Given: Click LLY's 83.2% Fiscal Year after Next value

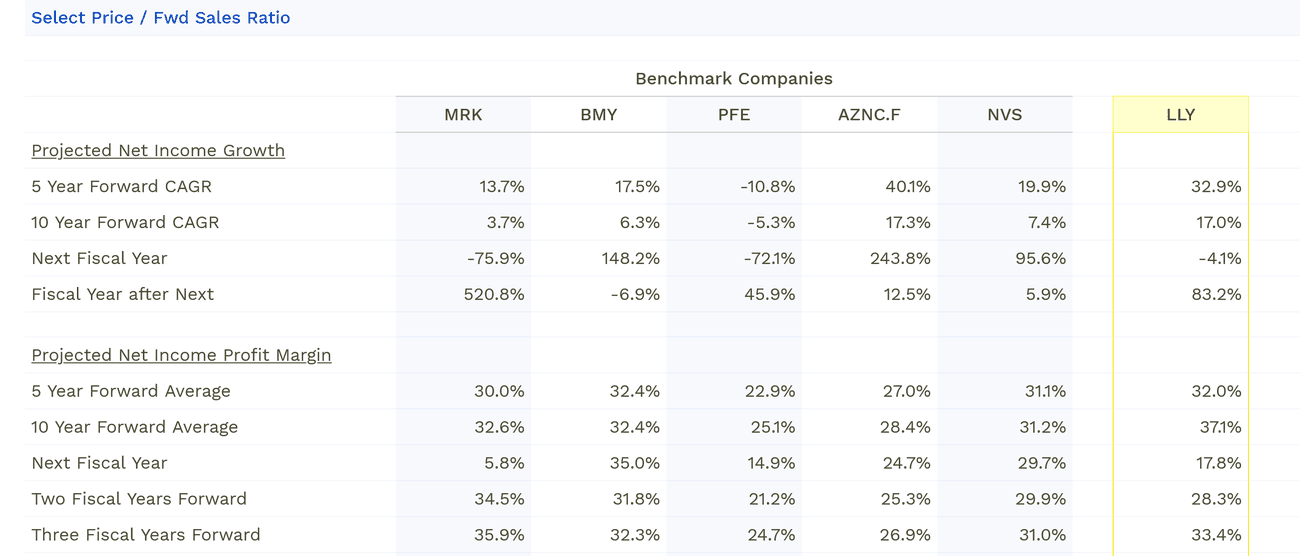Looking at the screenshot, I should point(1216,294).
